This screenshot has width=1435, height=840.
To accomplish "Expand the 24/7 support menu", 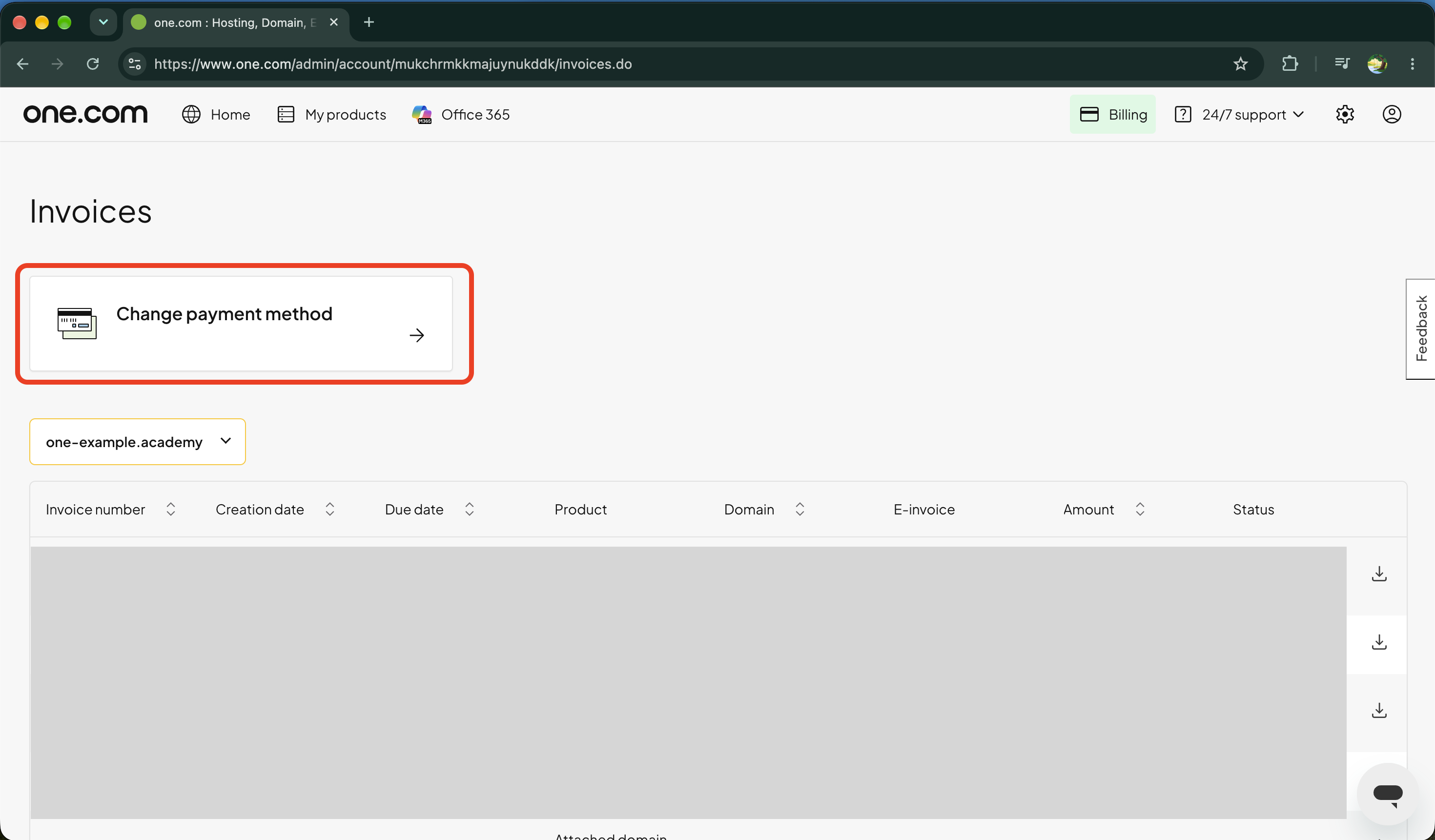I will (x=1239, y=115).
